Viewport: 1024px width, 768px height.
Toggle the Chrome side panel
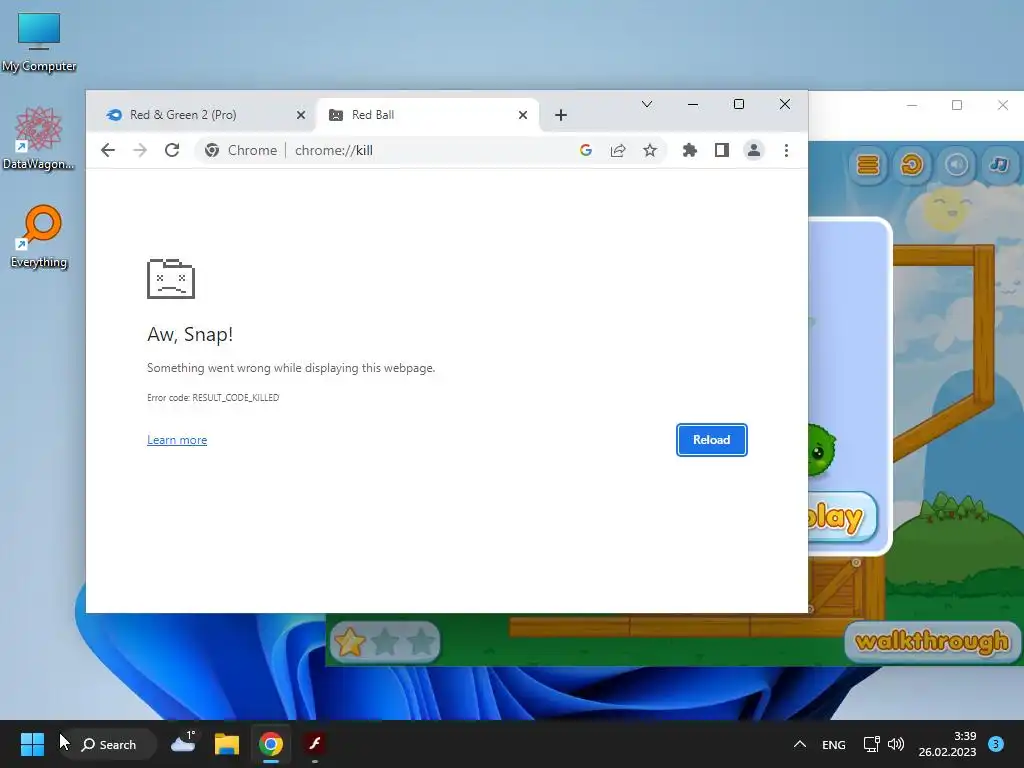coord(722,150)
